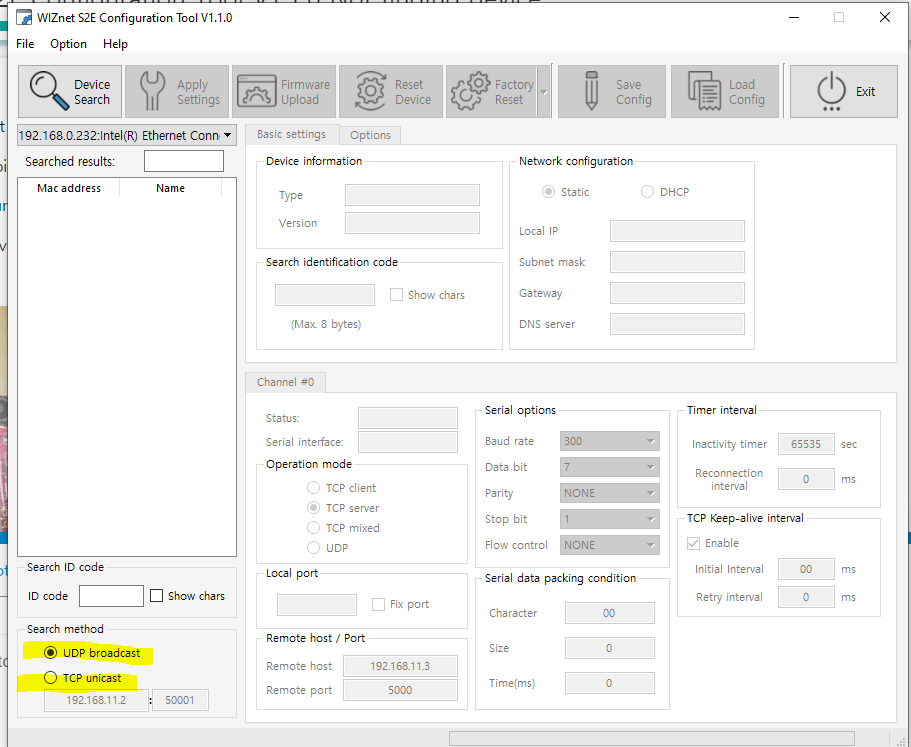Open the Baud rate dropdown
911x747 pixels.
(609, 441)
